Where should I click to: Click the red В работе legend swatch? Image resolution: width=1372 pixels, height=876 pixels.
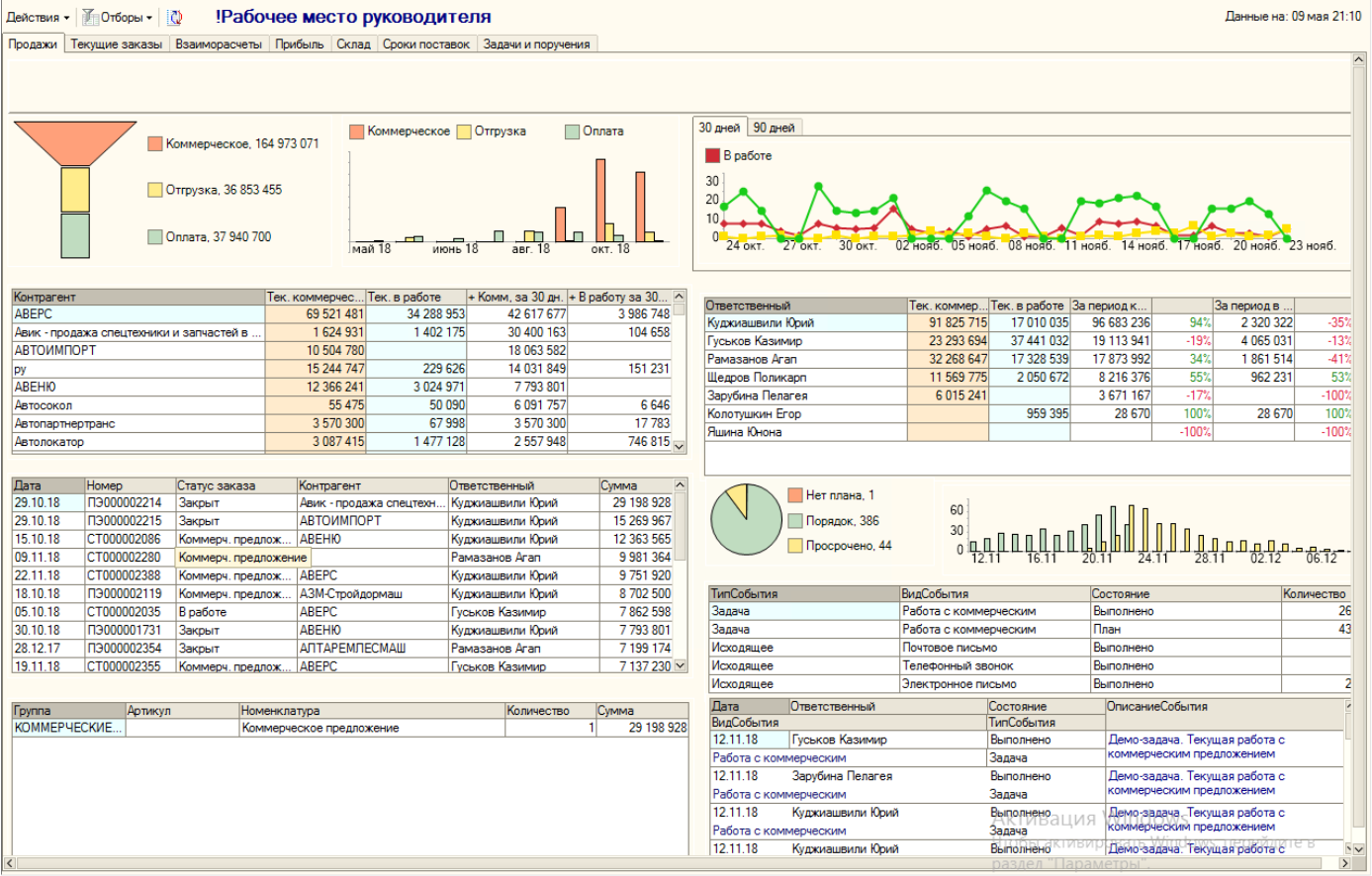click(712, 156)
